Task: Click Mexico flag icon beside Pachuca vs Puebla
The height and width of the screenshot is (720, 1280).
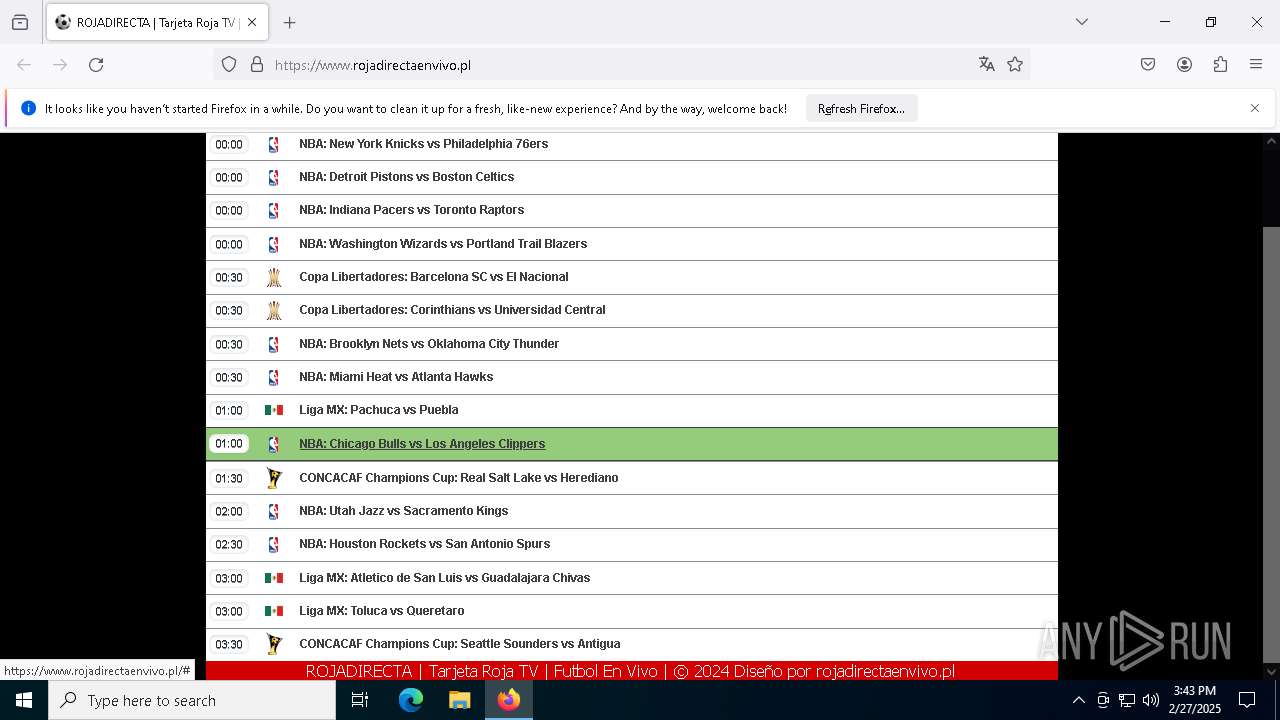Action: (x=273, y=410)
